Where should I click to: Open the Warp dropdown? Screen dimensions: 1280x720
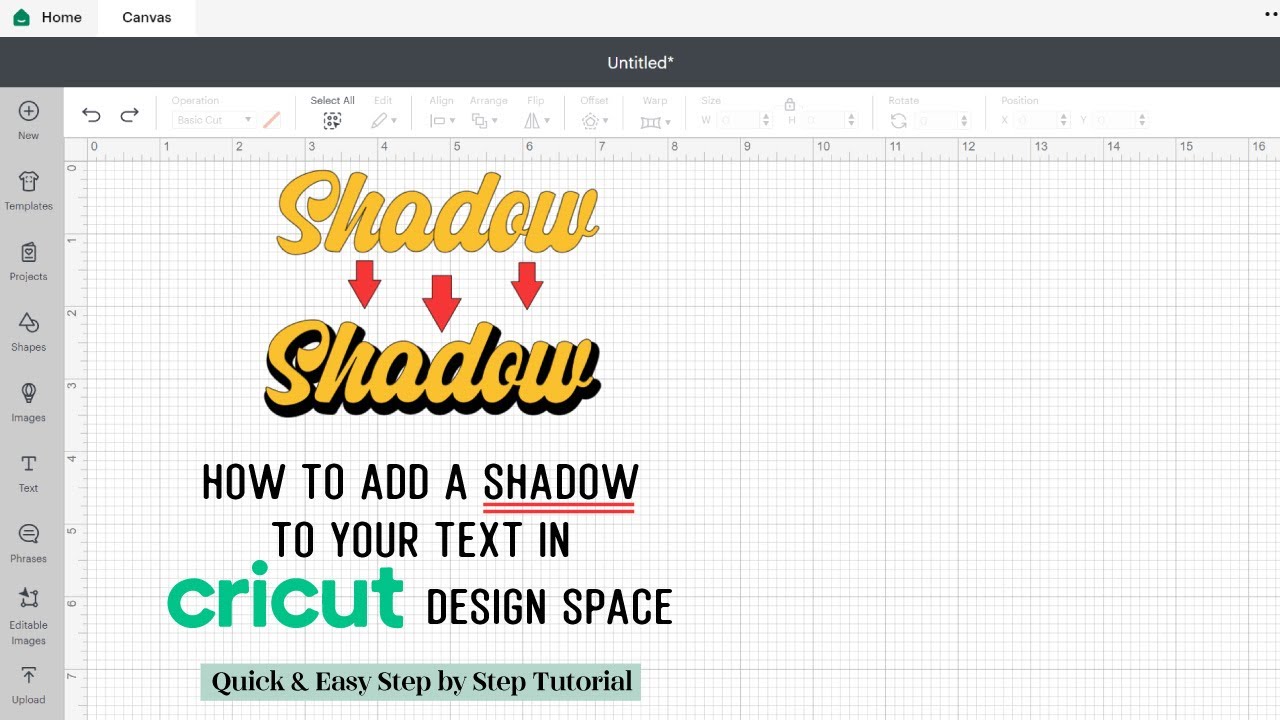(655, 121)
